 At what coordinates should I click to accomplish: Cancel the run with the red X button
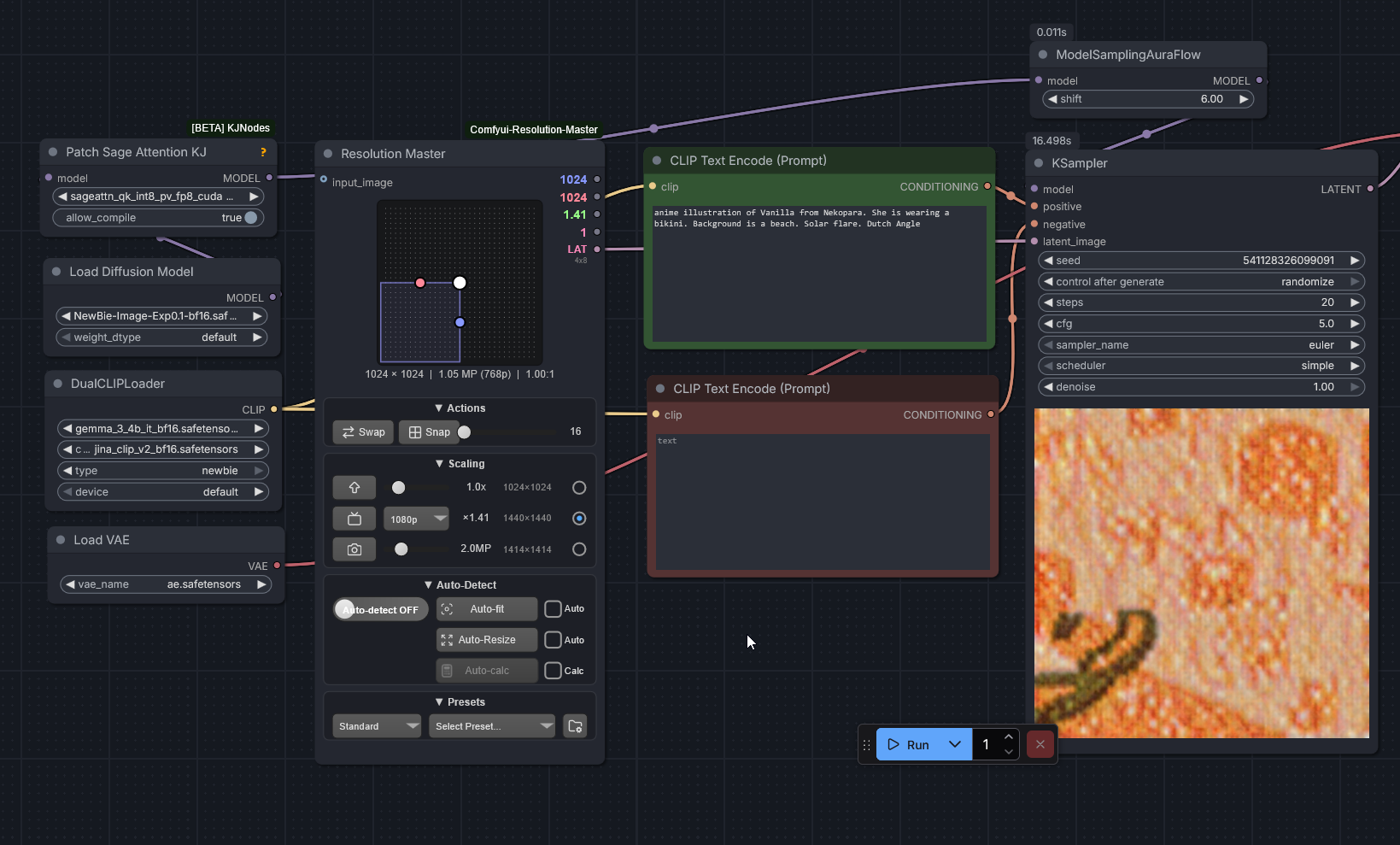tap(1040, 744)
